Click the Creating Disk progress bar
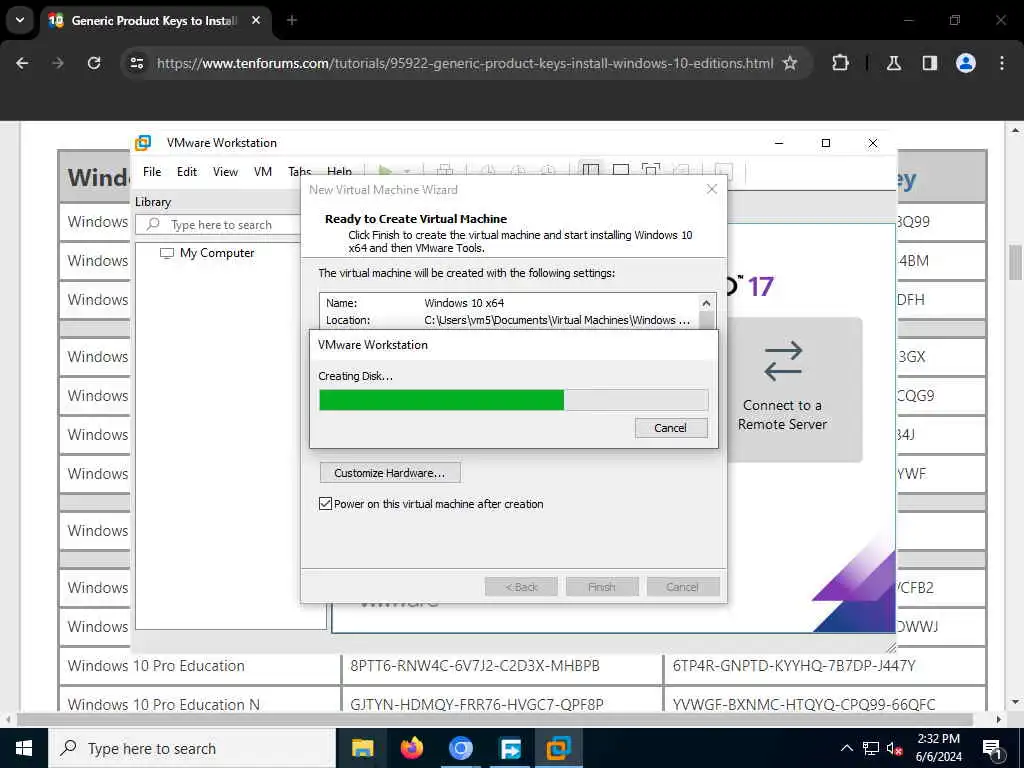 (x=513, y=400)
